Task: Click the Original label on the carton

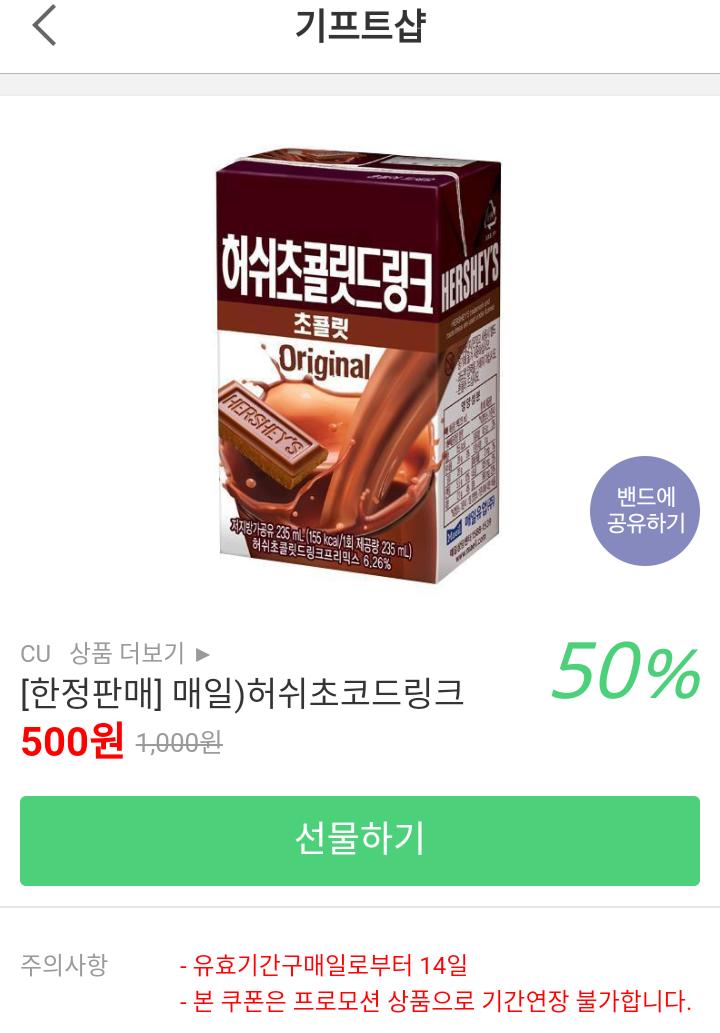Action: [x=324, y=364]
